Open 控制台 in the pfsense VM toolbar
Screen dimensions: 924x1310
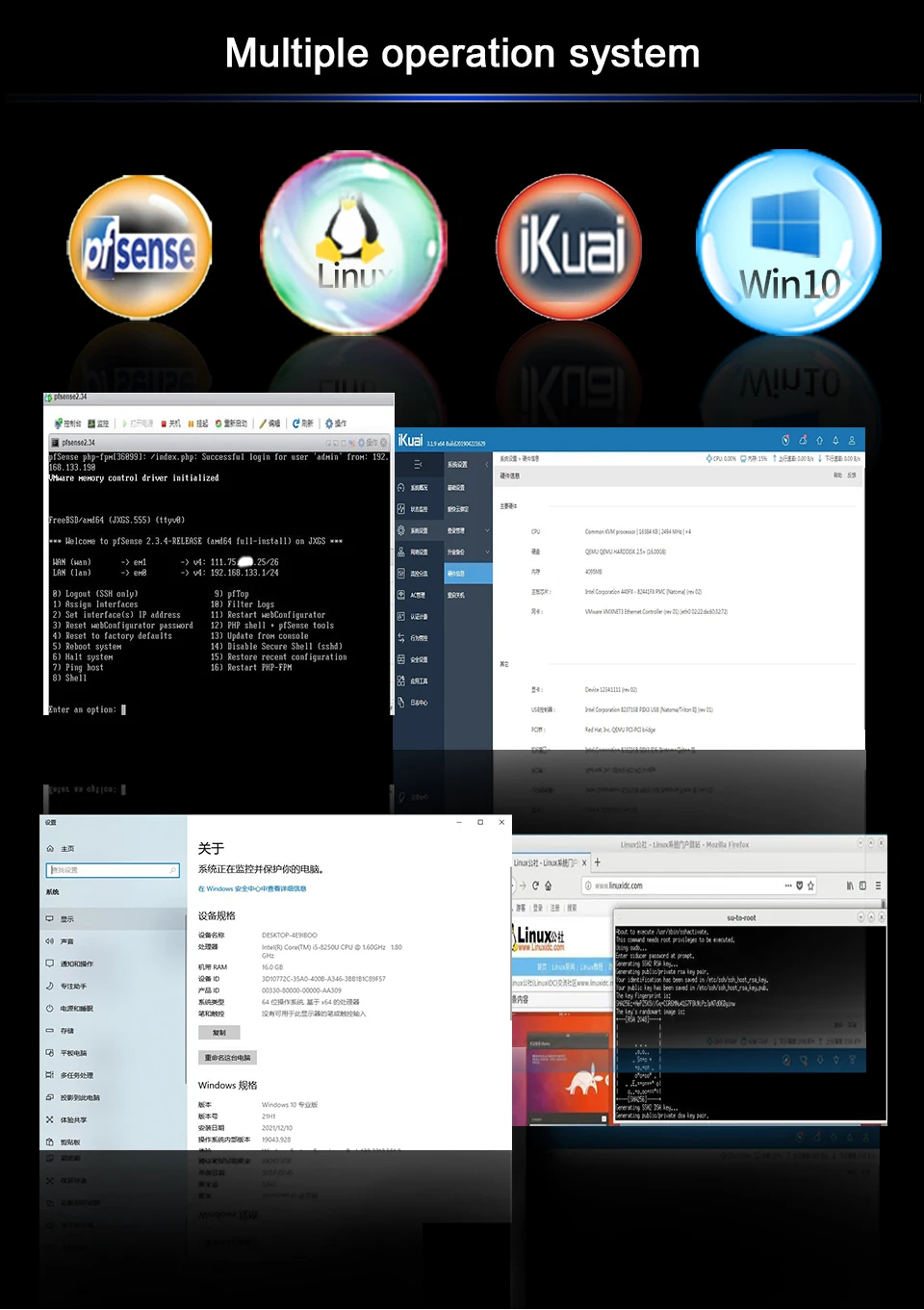(68, 424)
